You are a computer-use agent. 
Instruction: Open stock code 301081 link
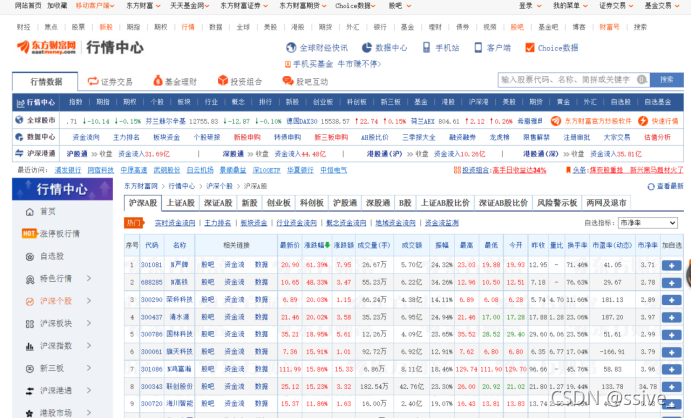click(151, 265)
